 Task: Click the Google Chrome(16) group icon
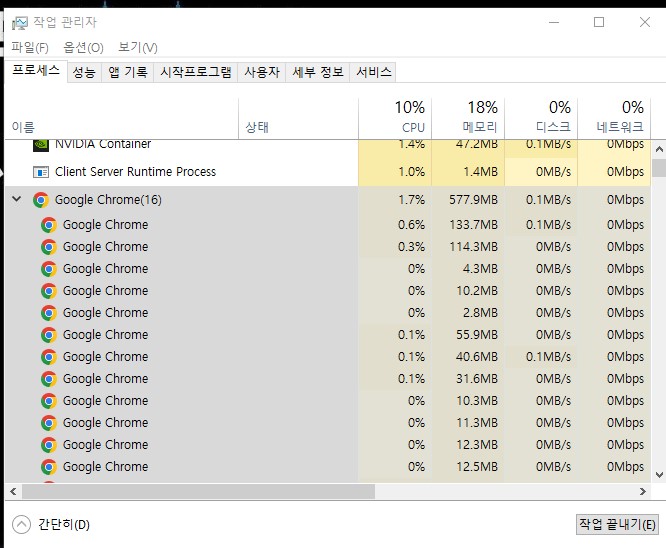41,200
